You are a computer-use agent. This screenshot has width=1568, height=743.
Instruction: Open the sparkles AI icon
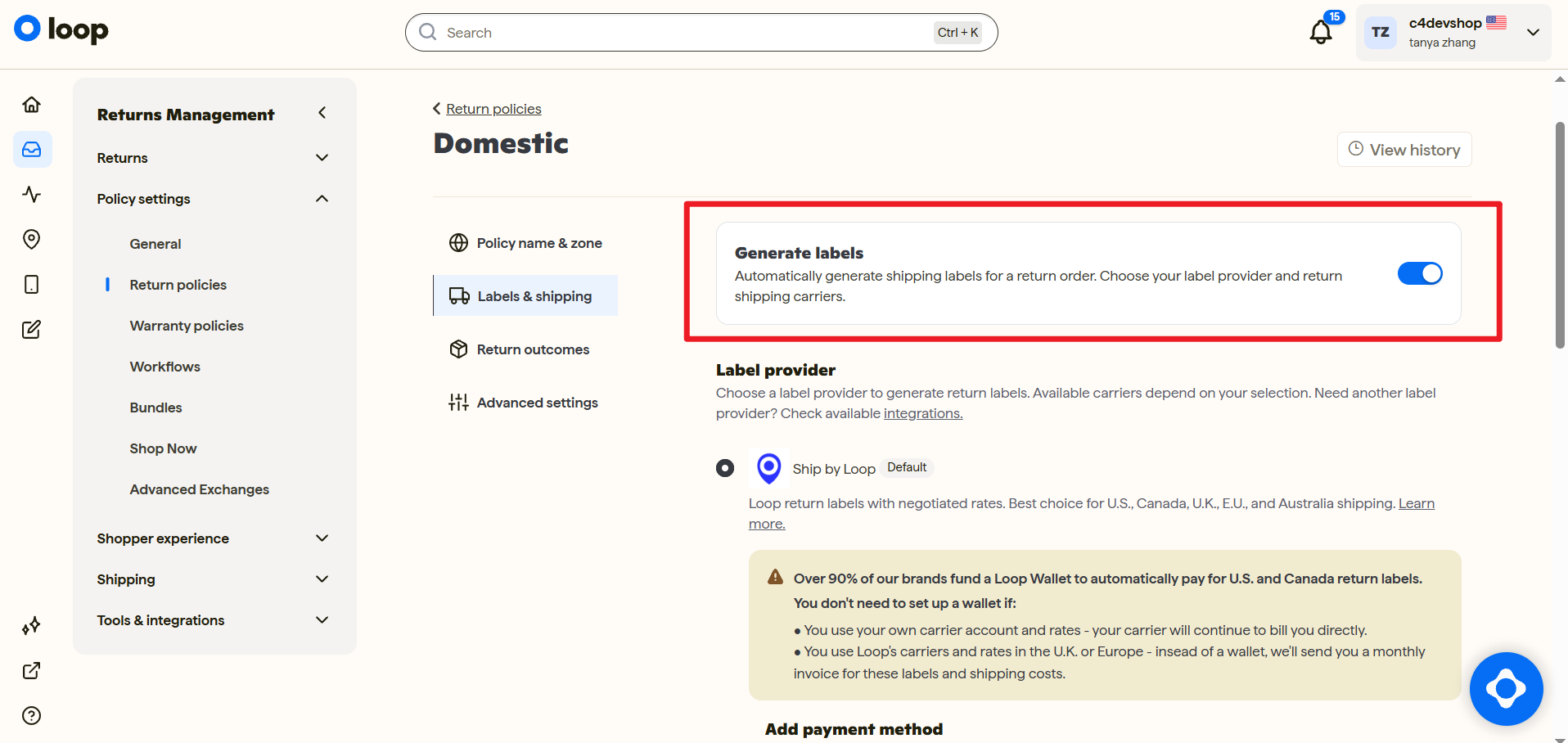(32, 626)
